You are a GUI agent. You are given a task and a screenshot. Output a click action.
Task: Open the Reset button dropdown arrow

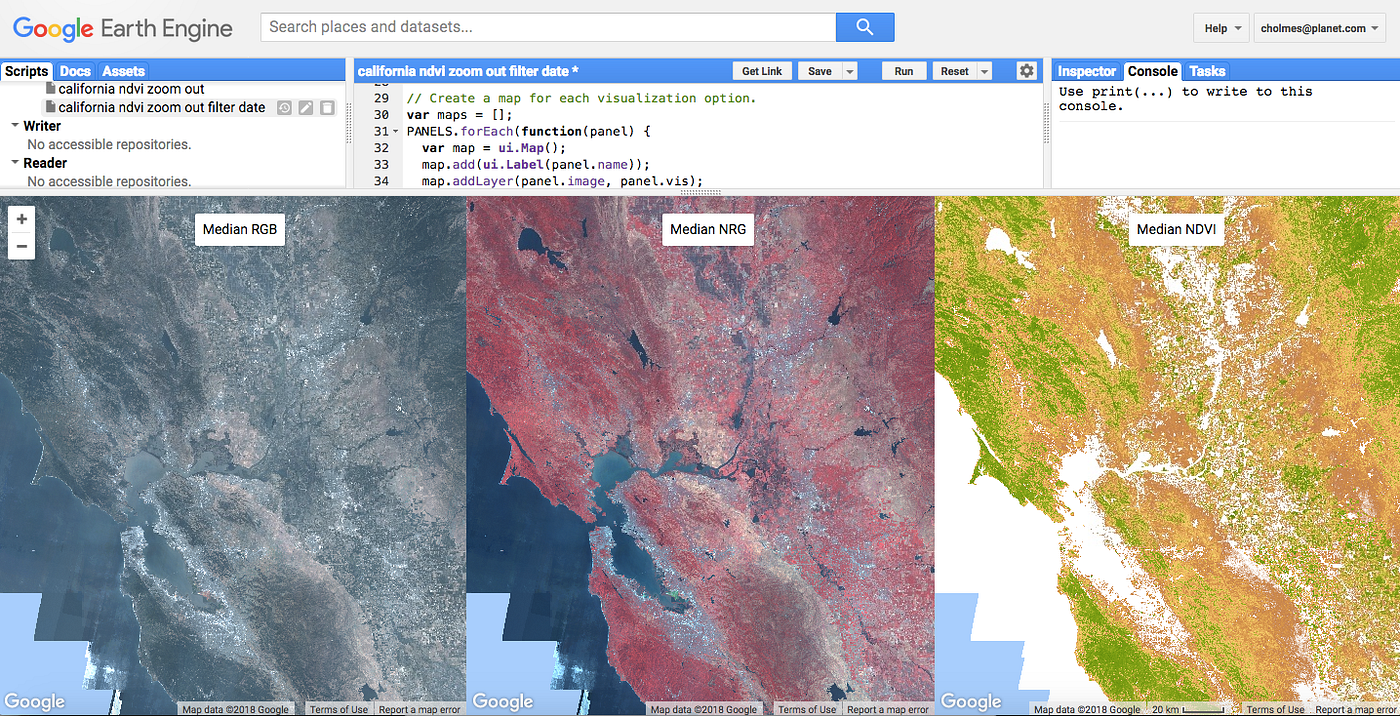(985, 71)
